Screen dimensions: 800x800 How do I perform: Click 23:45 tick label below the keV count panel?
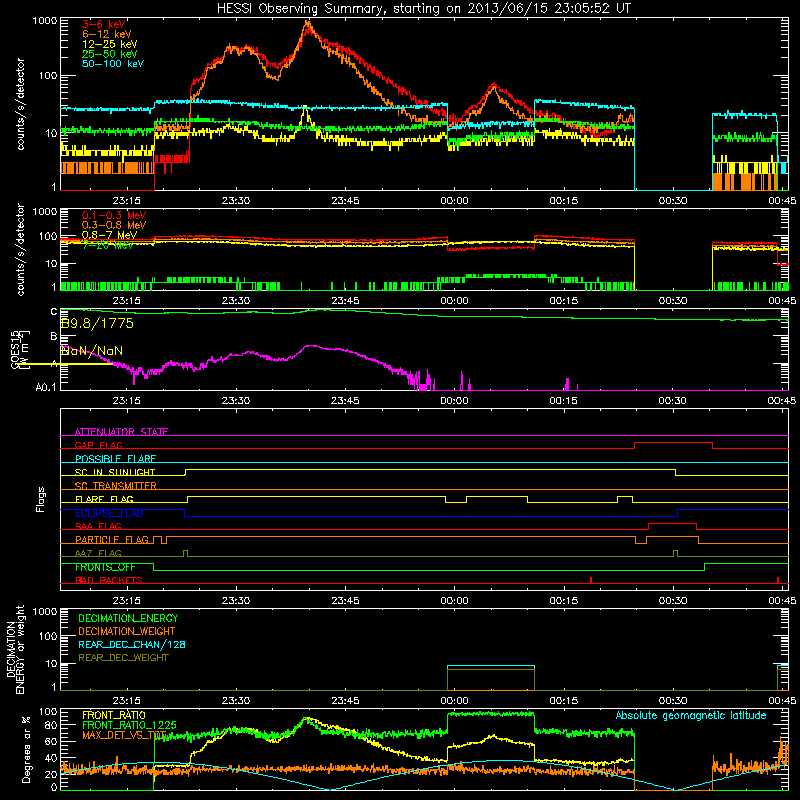coord(345,201)
